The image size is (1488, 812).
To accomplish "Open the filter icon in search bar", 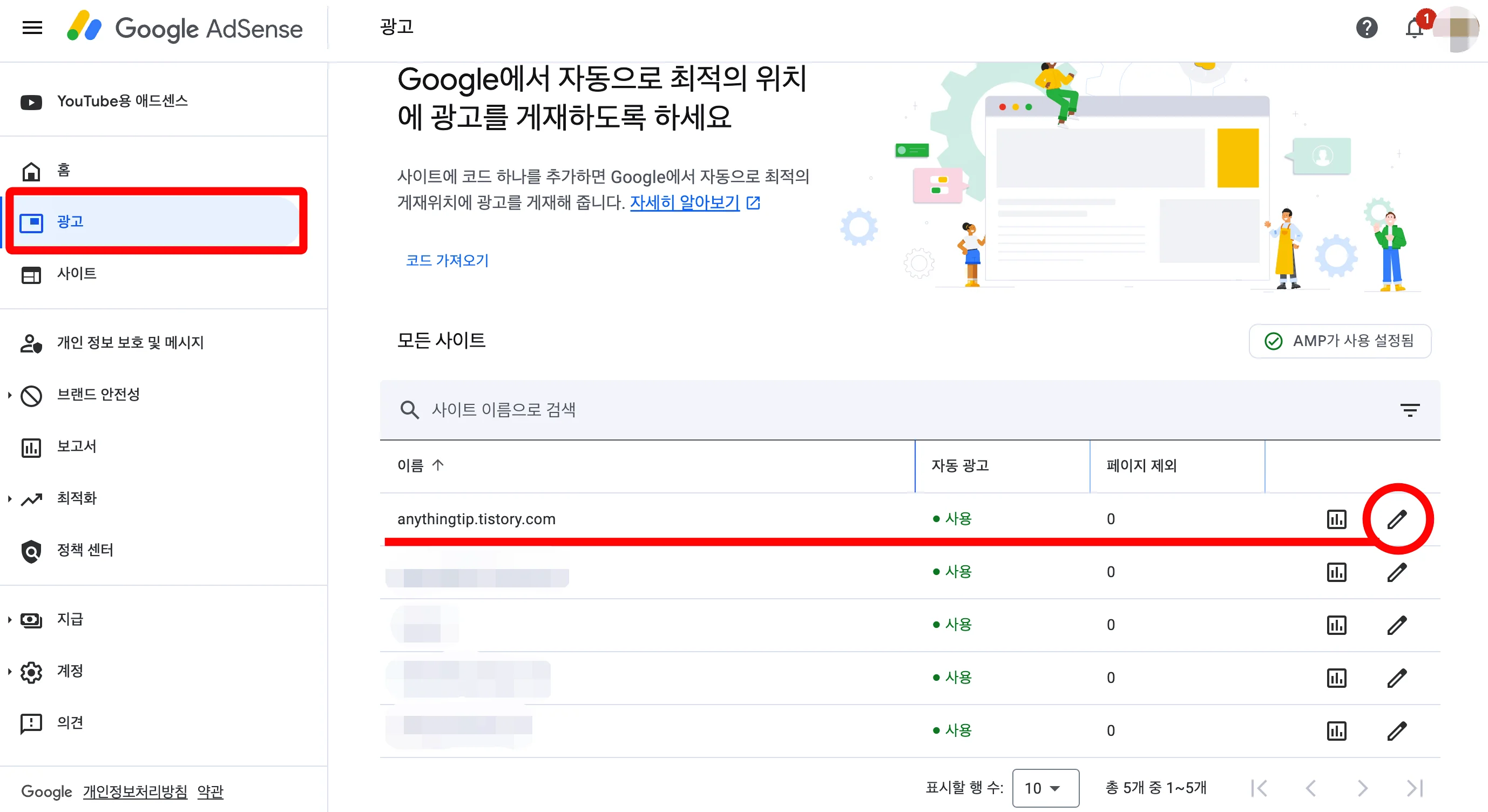I will [1409, 409].
